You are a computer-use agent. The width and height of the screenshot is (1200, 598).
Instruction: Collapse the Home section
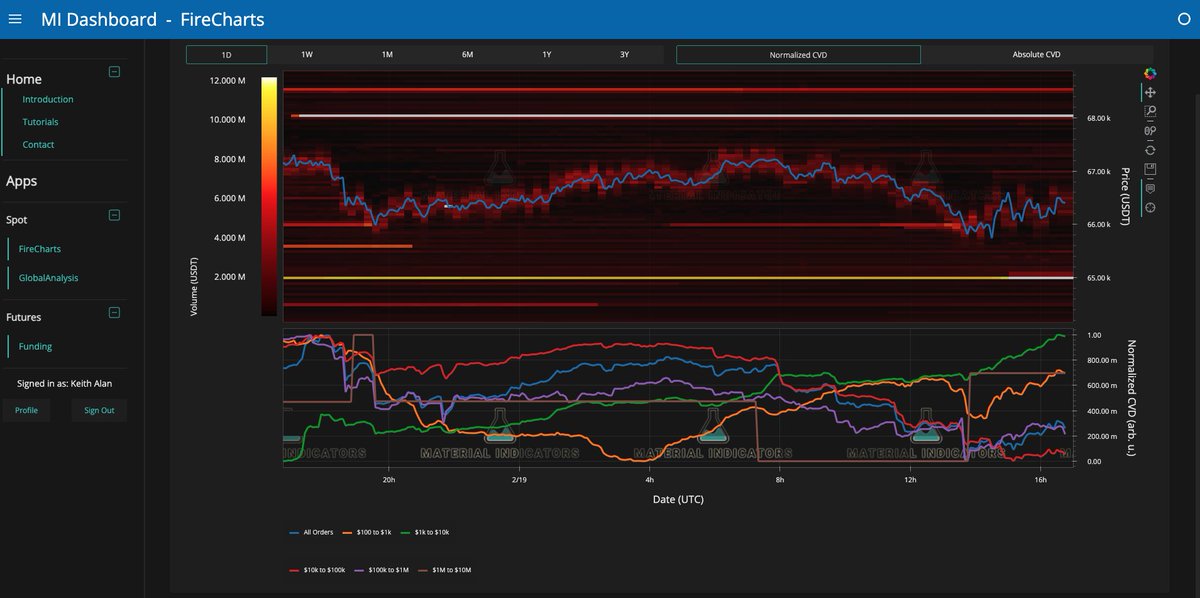coord(115,72)
